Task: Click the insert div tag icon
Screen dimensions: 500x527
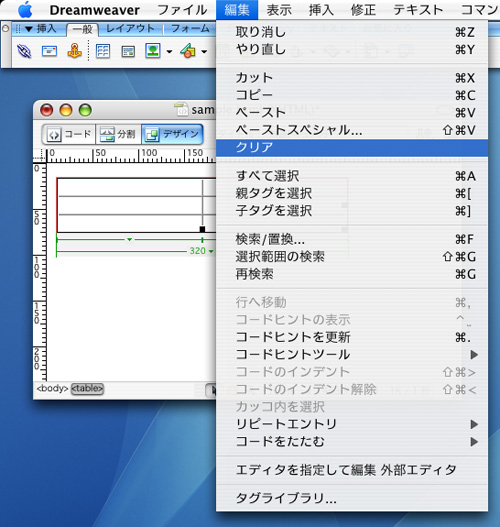Action: point(128,52)
